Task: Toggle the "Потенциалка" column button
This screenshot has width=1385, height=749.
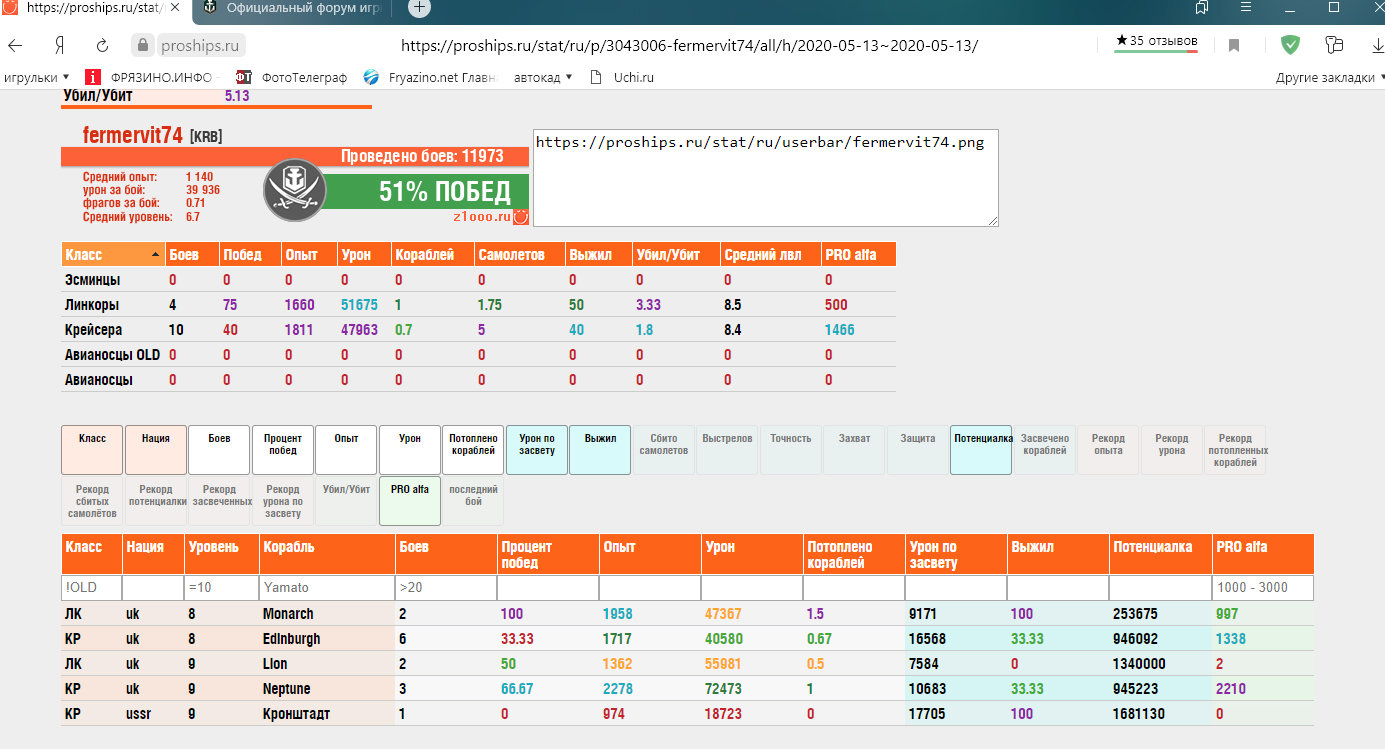Action: point(982,450)
